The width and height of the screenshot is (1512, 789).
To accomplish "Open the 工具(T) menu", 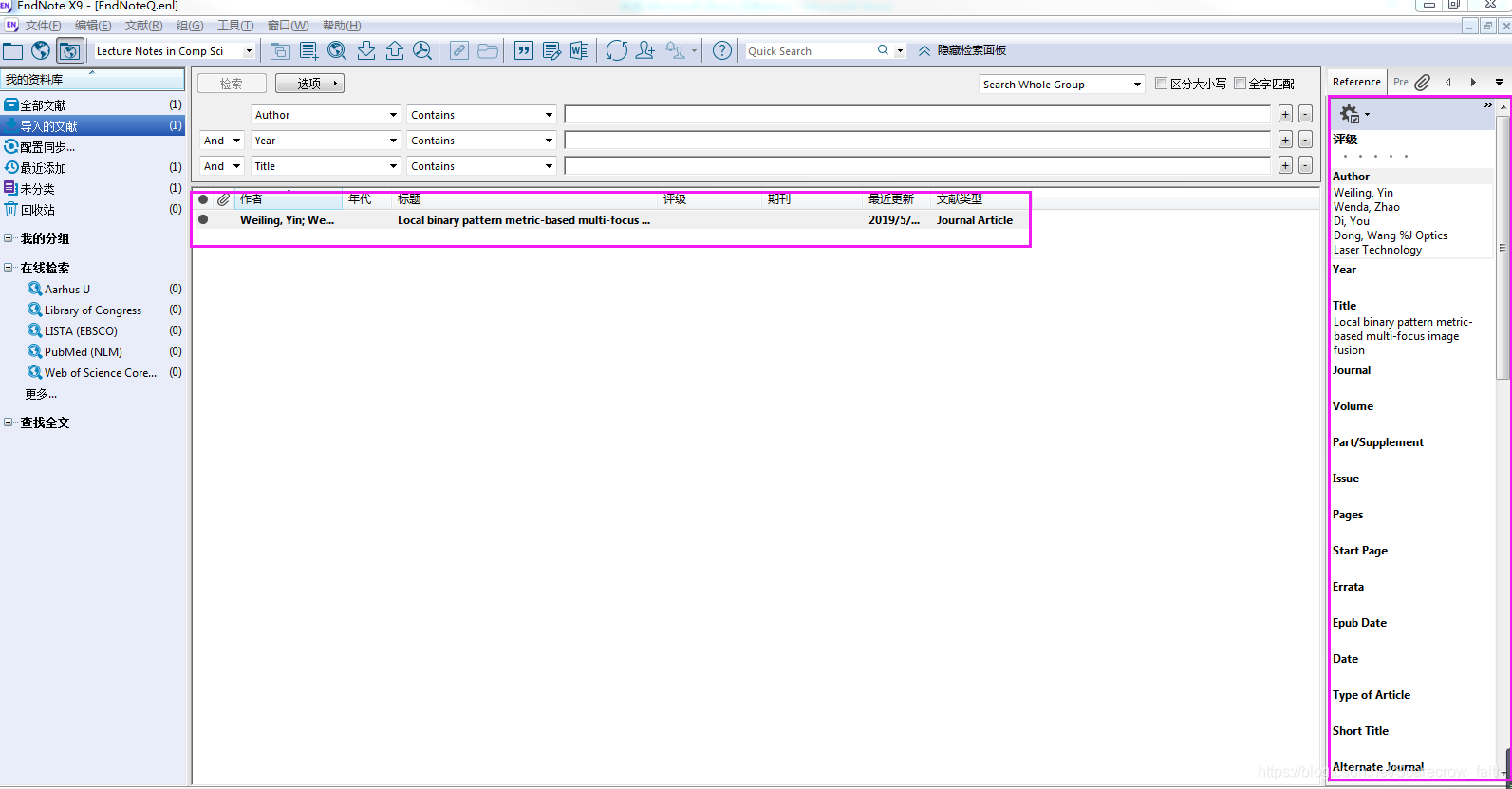I will pos(235,26).
